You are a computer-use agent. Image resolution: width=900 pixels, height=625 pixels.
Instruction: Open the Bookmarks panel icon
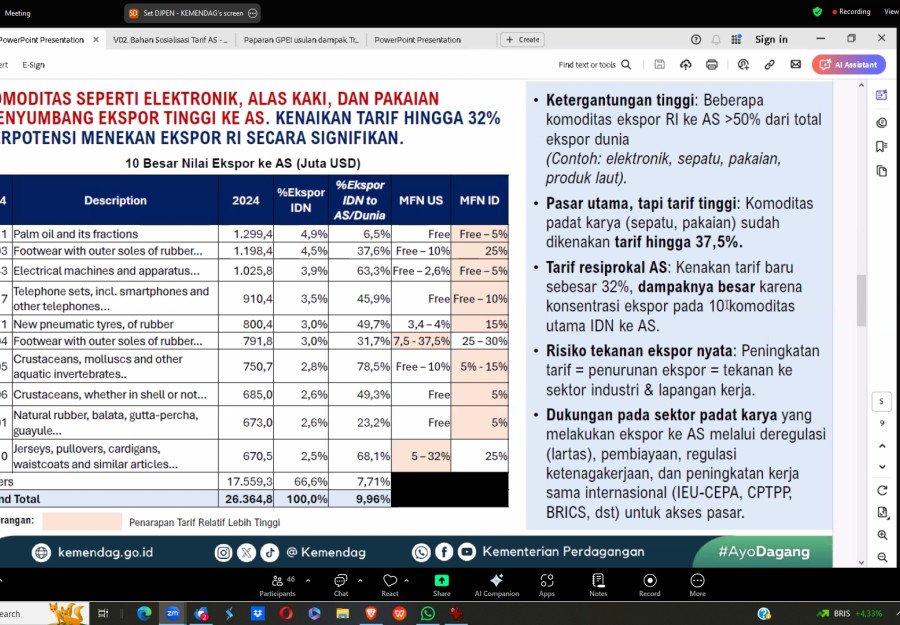click(x=882, y=146)
